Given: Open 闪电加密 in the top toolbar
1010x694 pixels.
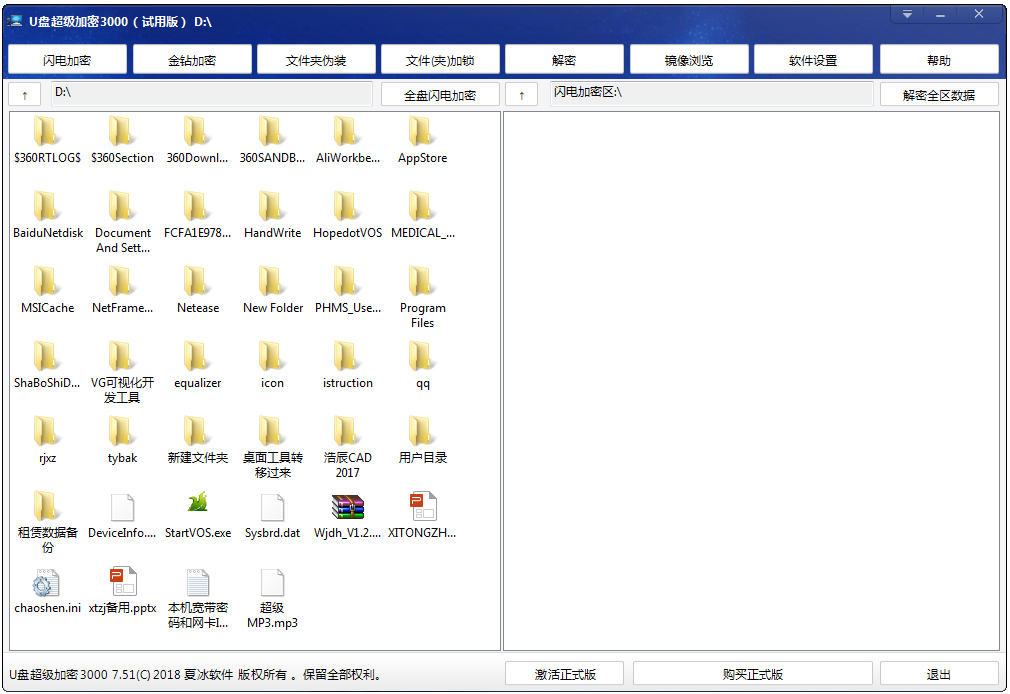Looking at the screenshot, I should [67, 60].
